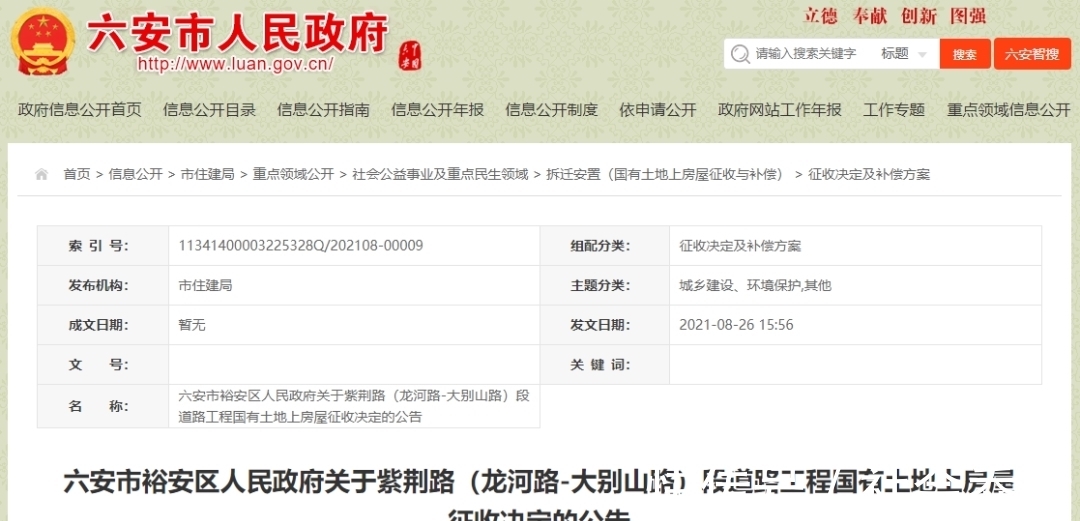1080x521 pixels.
Task: Click 信息公开 breadcrumb link
Action: click(135, 174)
